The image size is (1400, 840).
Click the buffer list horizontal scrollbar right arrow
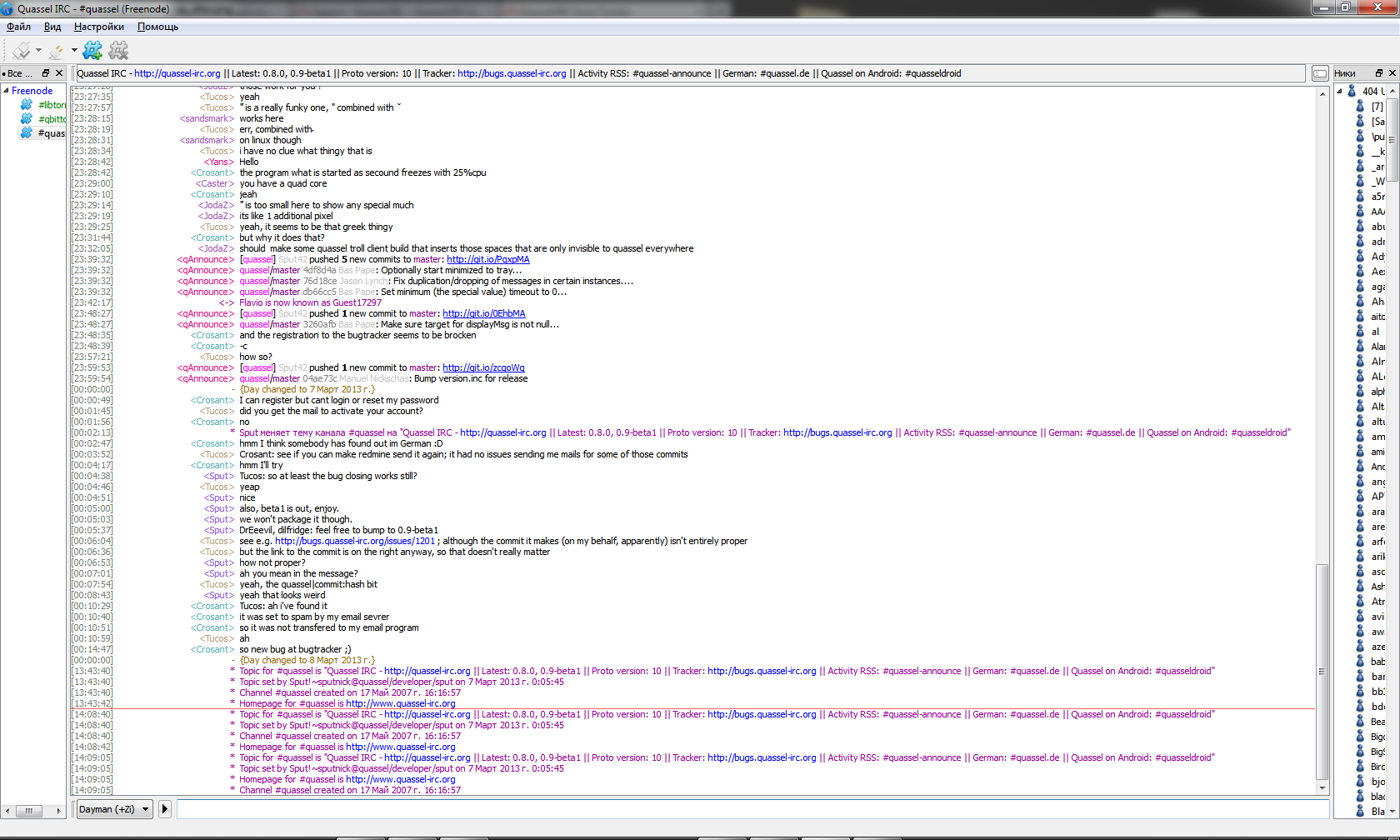[58, 811]
